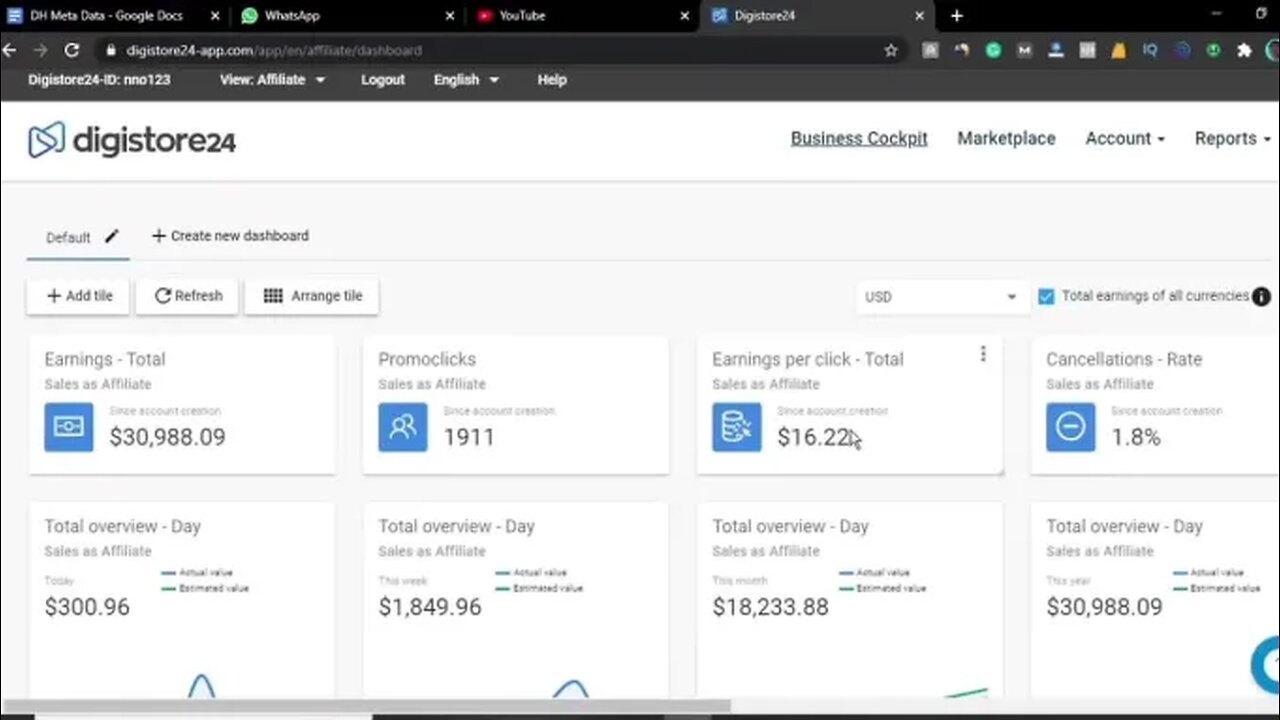Open the English language dropdown
1280x720 pixels.
tap(466, 80)
